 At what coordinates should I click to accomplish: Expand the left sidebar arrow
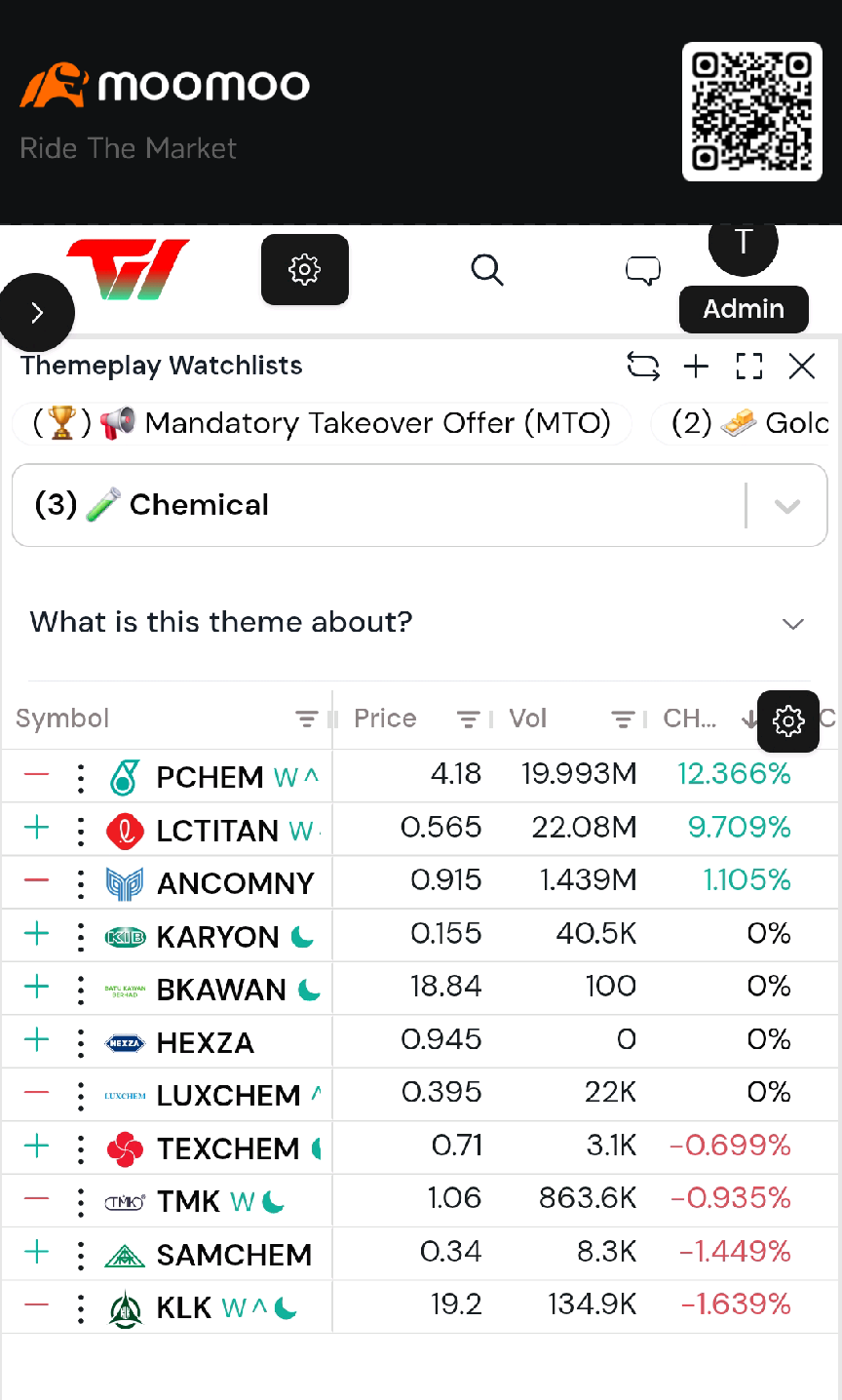pos(37,312)
